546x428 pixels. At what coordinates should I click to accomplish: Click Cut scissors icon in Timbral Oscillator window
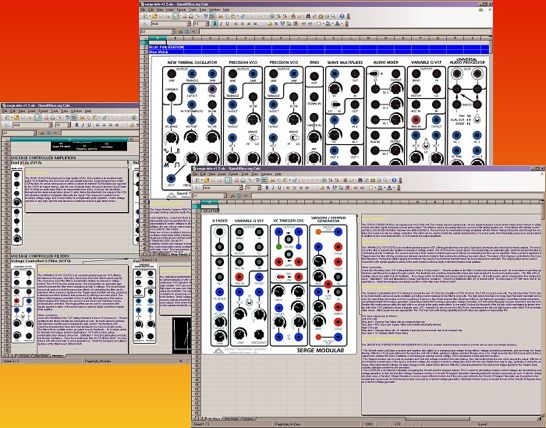click(x=220, y=16)
